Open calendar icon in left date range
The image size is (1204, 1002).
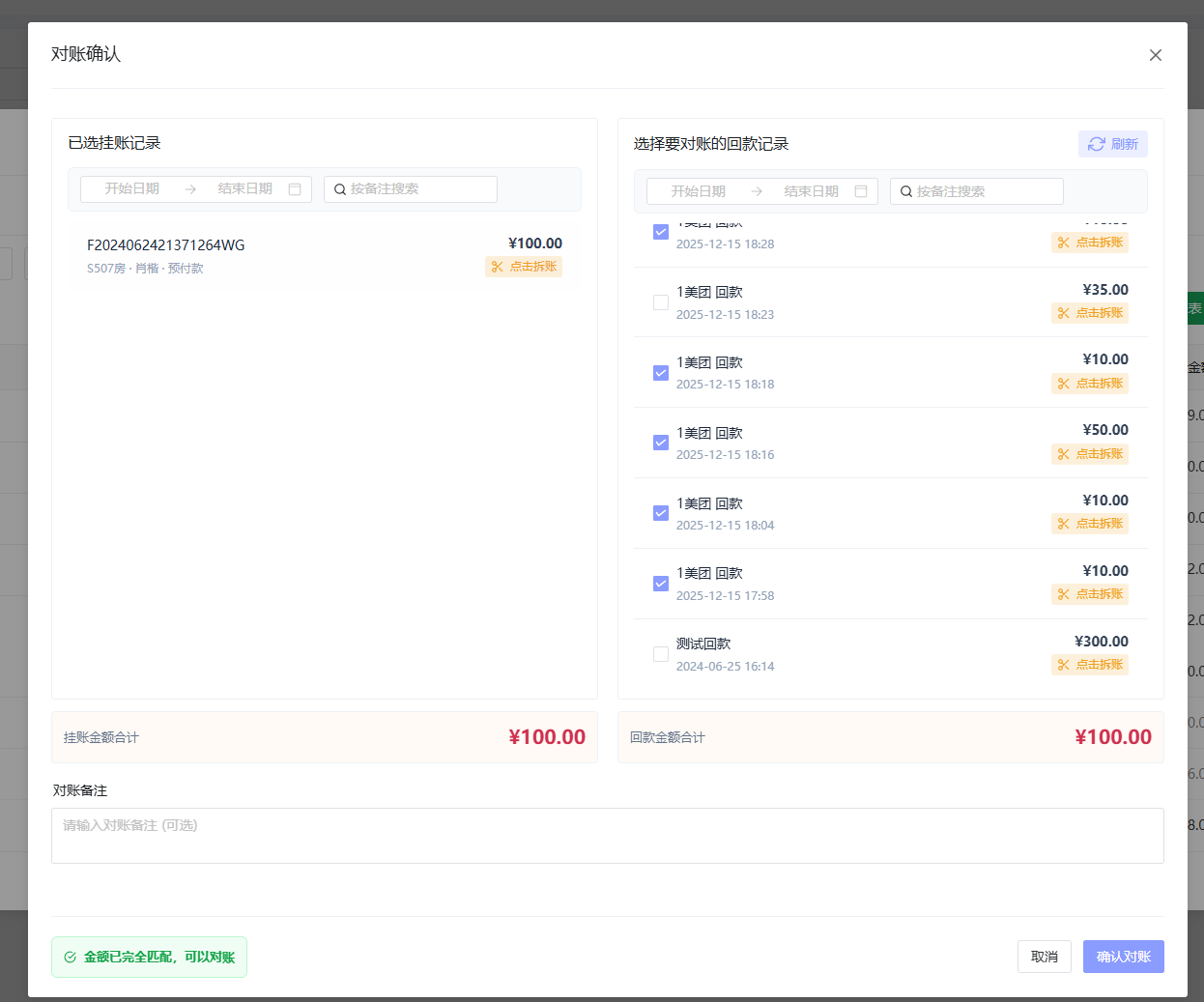click(x=295, y=189)
